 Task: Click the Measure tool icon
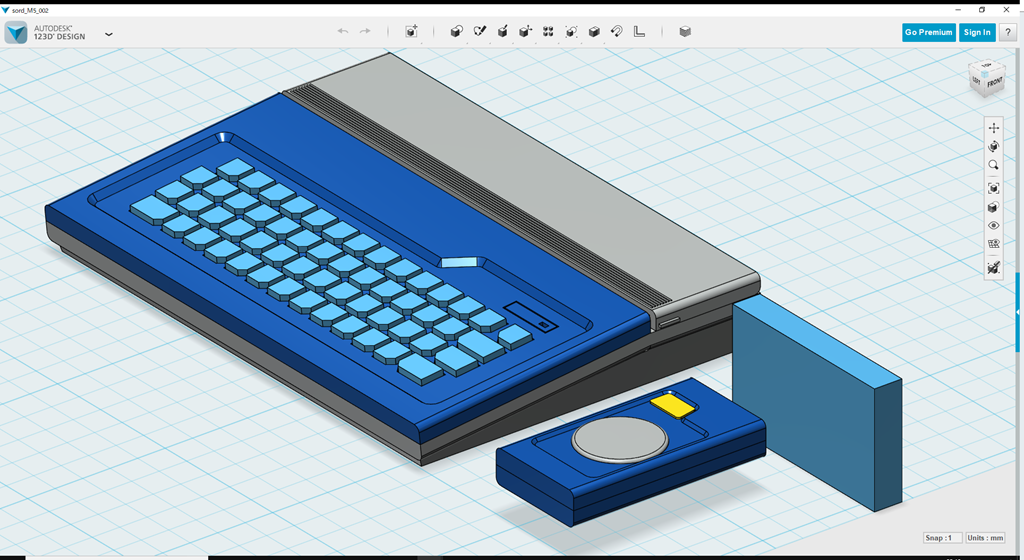click(x=640, y=32)
